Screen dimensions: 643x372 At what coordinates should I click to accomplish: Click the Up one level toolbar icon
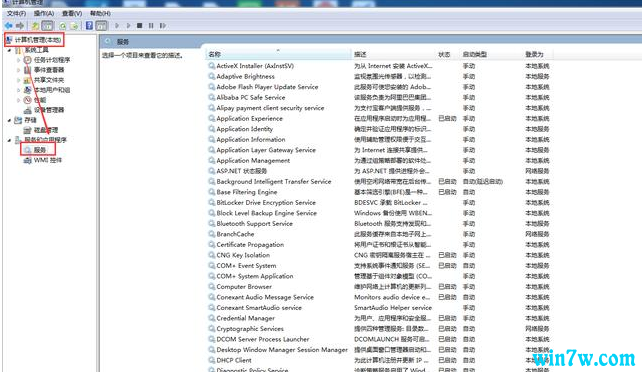click(x=36, y=26)
